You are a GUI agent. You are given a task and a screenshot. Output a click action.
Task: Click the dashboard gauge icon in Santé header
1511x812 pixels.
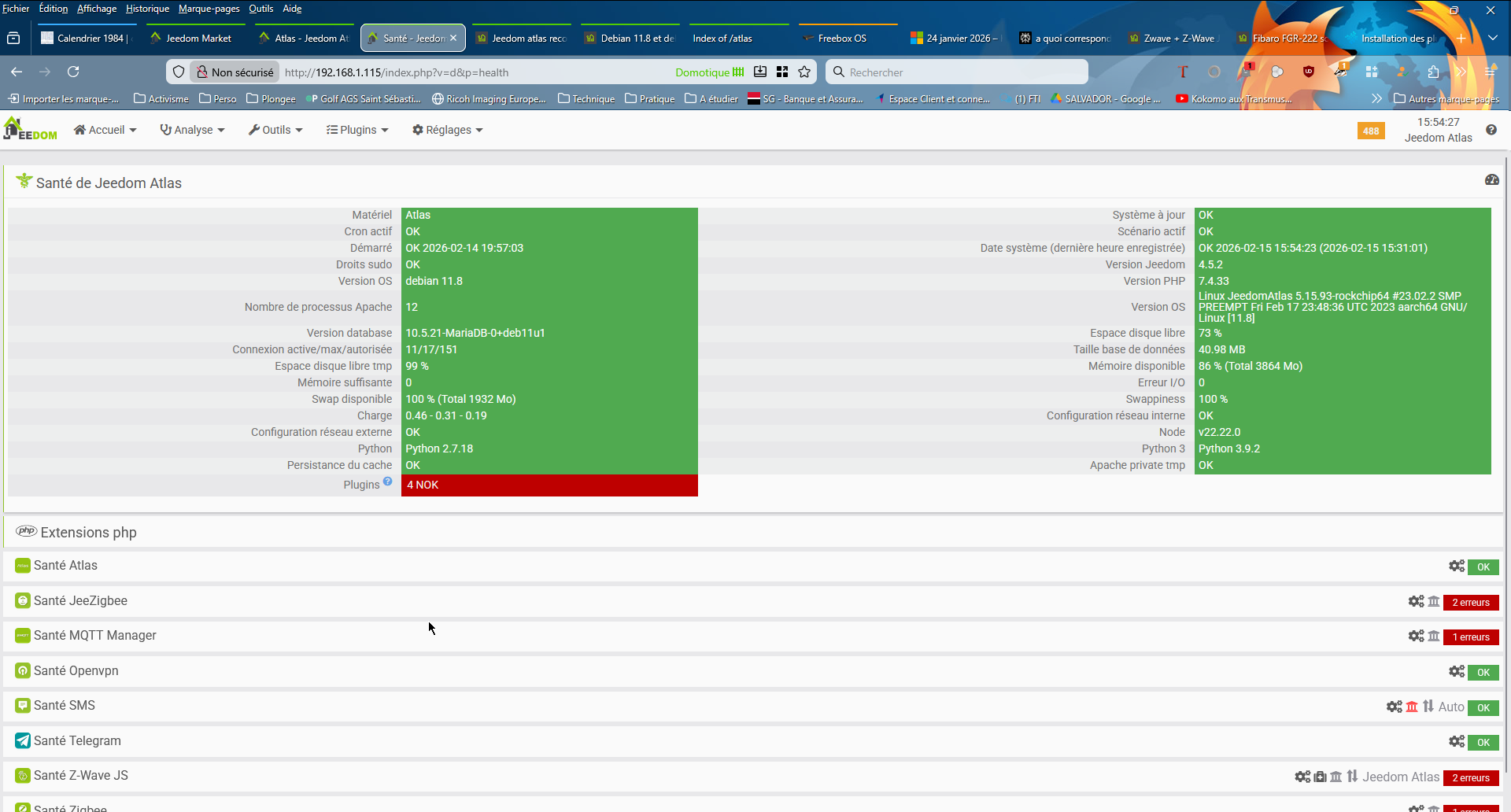click(x=1491, y=180)
